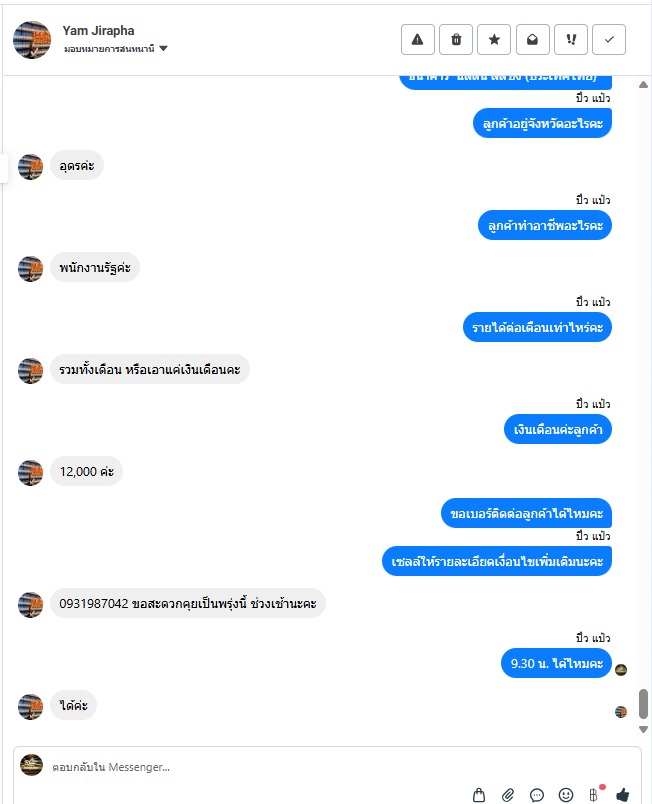Viewport: 652px width, 804px height.
Task: Open the emoji picker
Action: (566, 795)
